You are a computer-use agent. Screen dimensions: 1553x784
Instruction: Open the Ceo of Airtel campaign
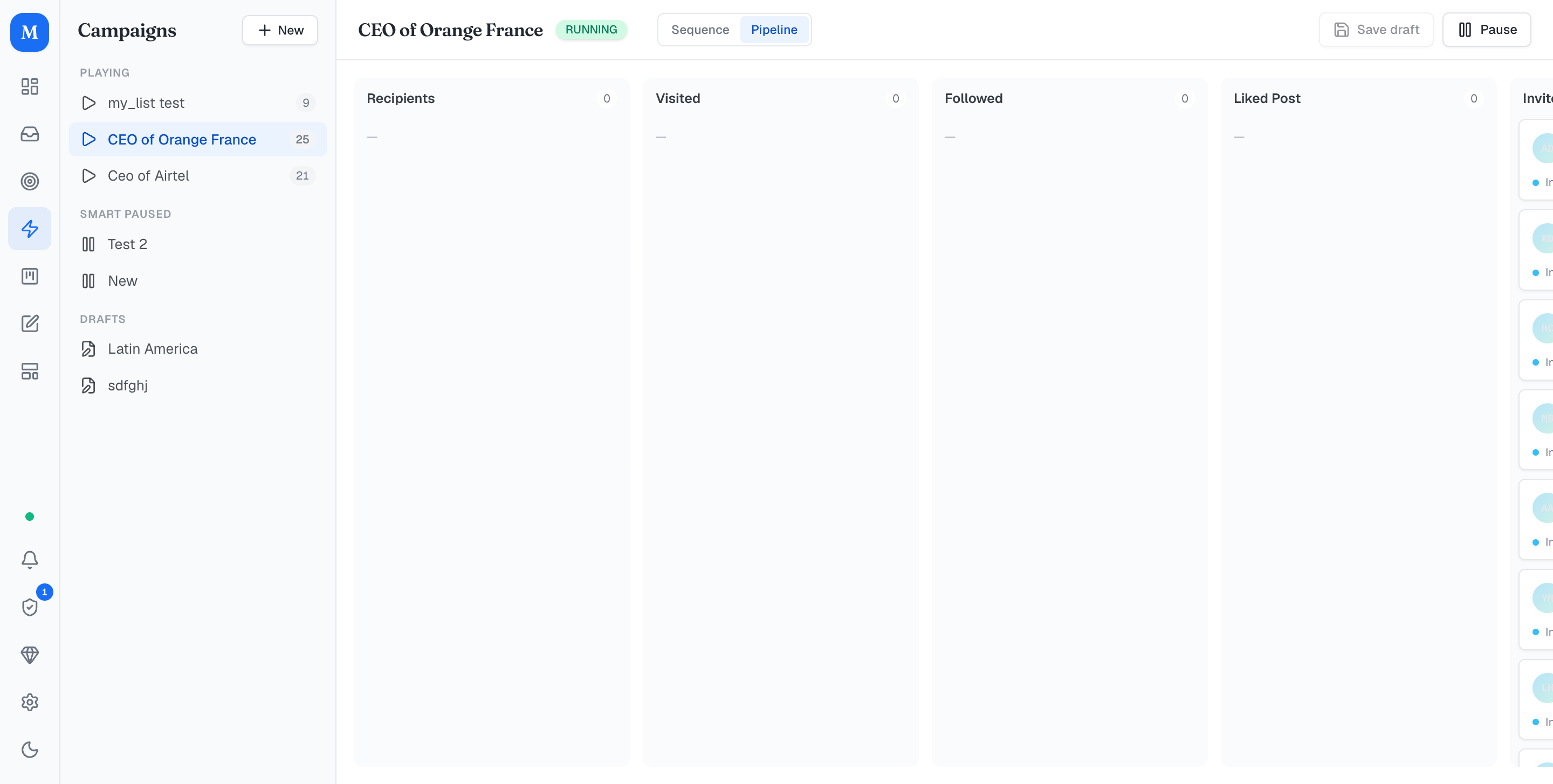pyautogui.click(x=198, y=176)
